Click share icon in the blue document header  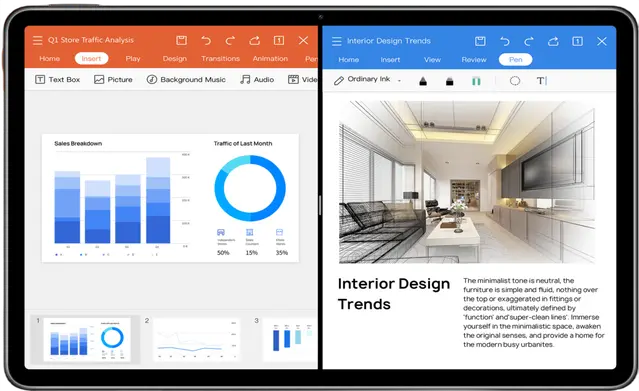553,41
